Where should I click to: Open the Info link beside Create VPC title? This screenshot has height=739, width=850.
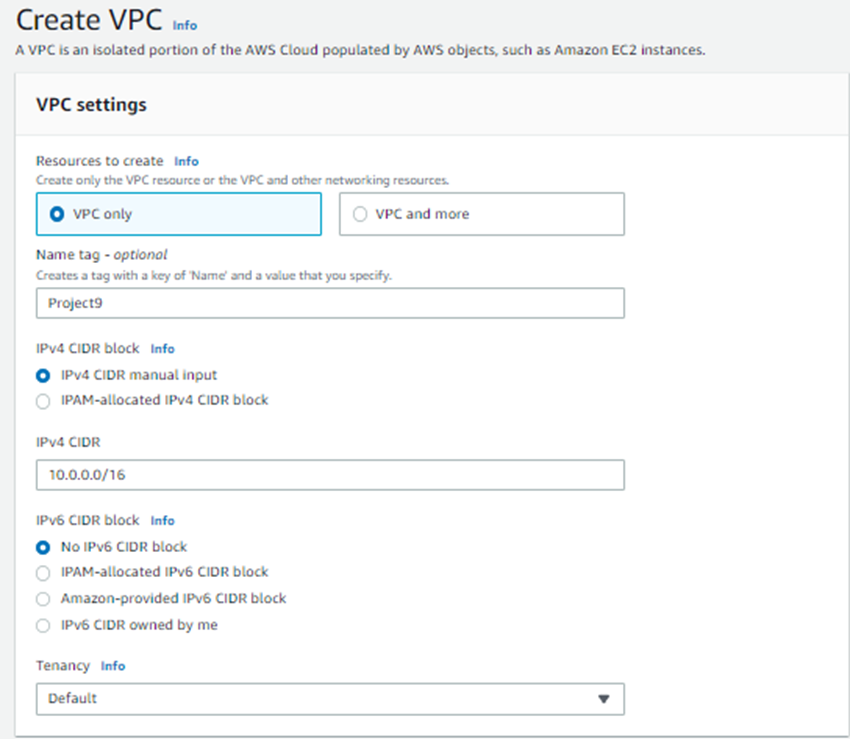click(x=185, y=25)
